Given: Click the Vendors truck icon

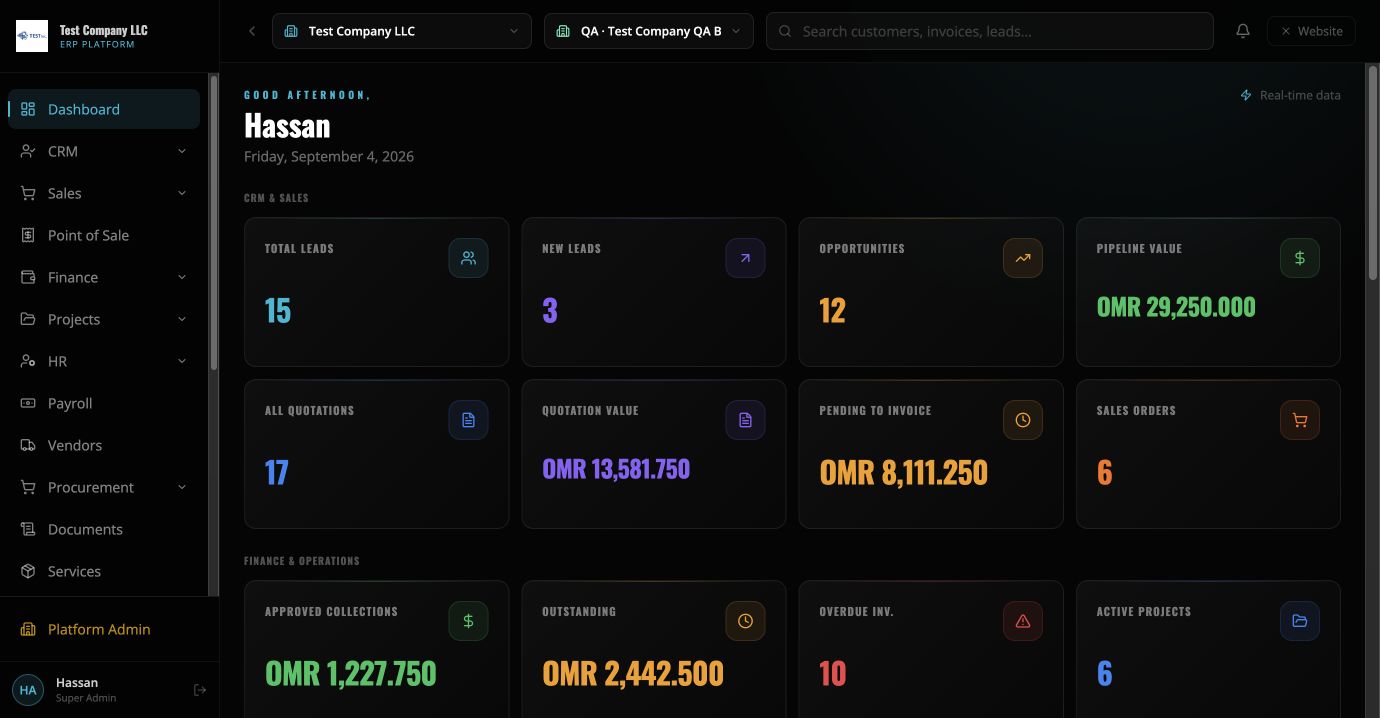Looking at the screenshot, I should (28, 445).
